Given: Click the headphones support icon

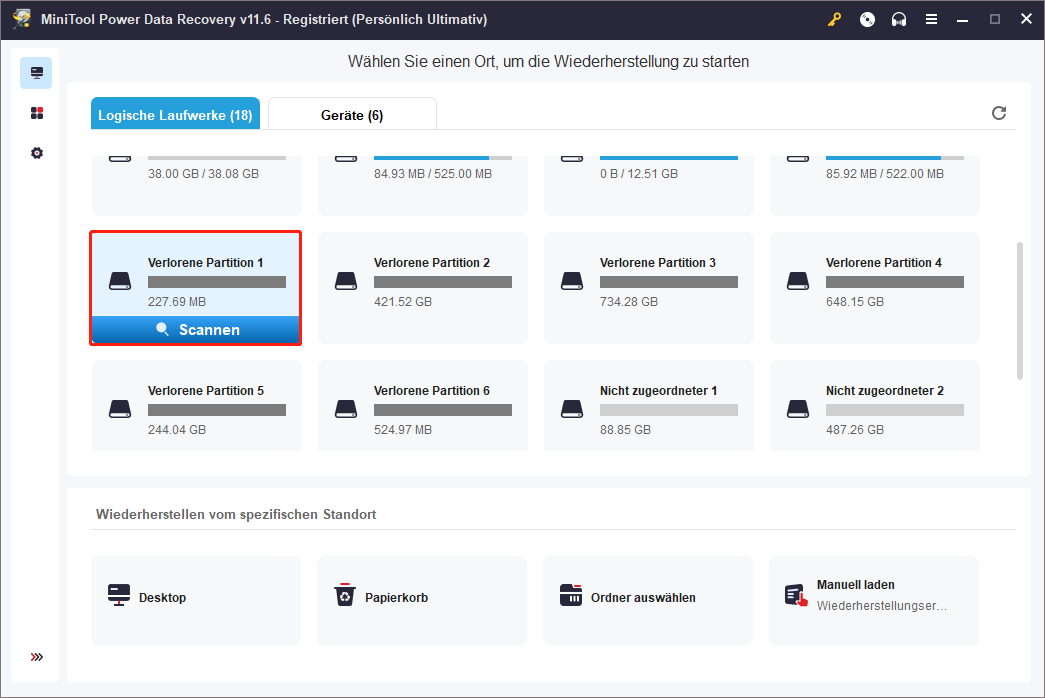Looking at the screenshot, I should (899, 19).
